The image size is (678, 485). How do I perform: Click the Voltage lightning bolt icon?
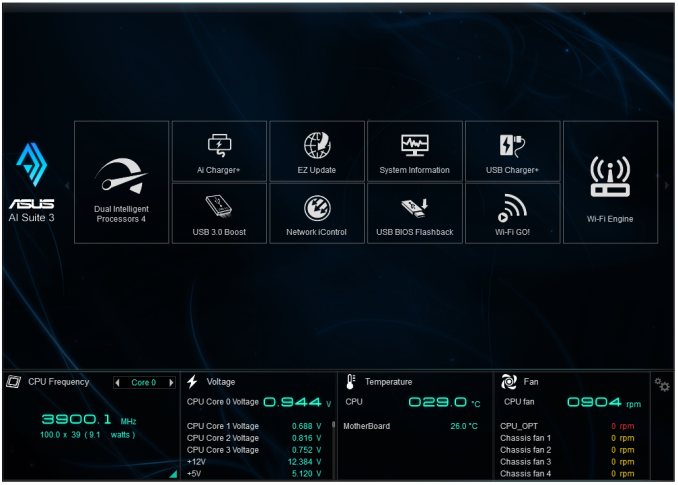[x=192, y=382]
